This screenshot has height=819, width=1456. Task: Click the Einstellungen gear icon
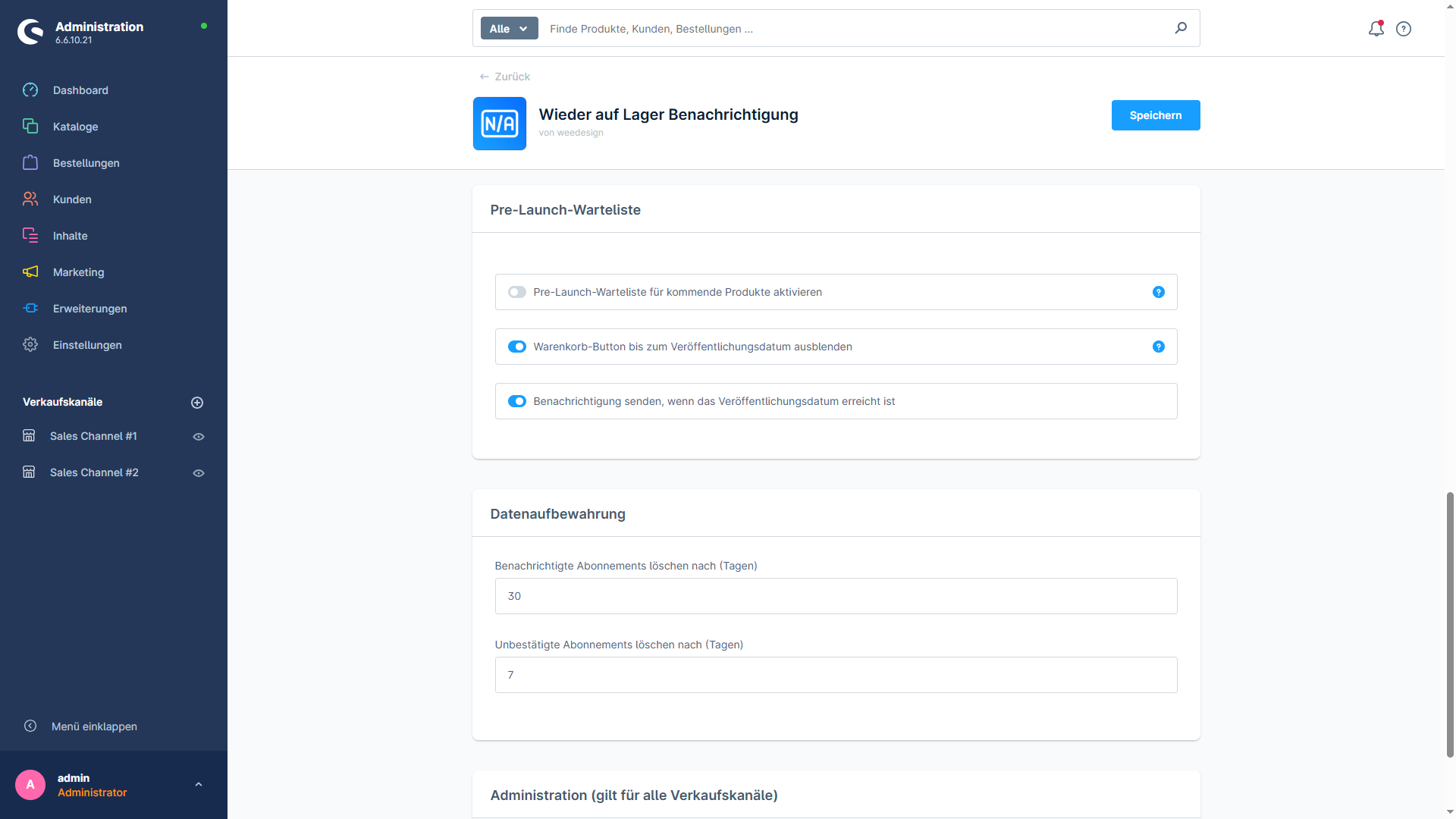click(x=30, y=345)
